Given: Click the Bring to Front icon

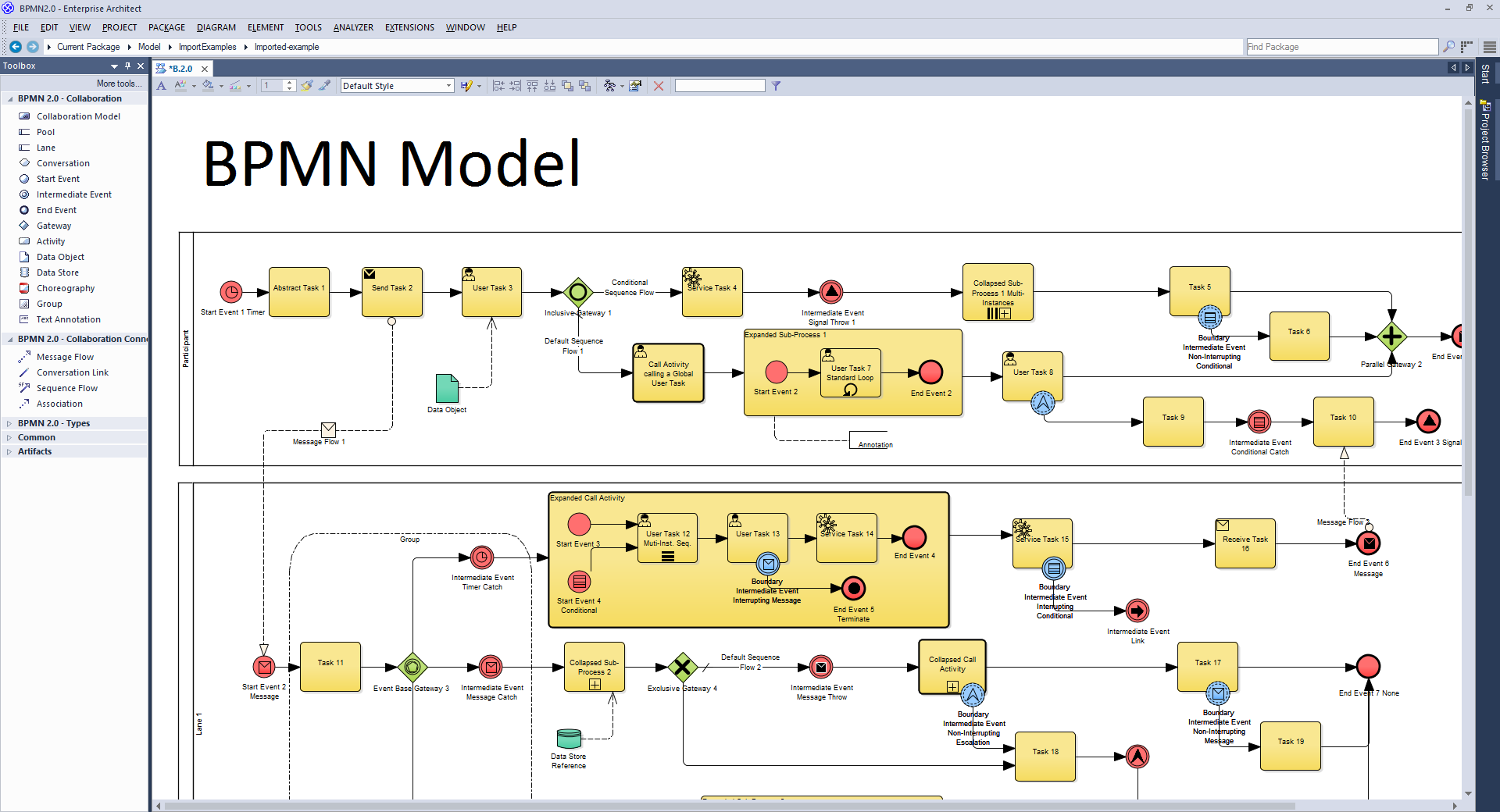Looking at the screenshot, I should pyautogui.click(x=567, y=86).
